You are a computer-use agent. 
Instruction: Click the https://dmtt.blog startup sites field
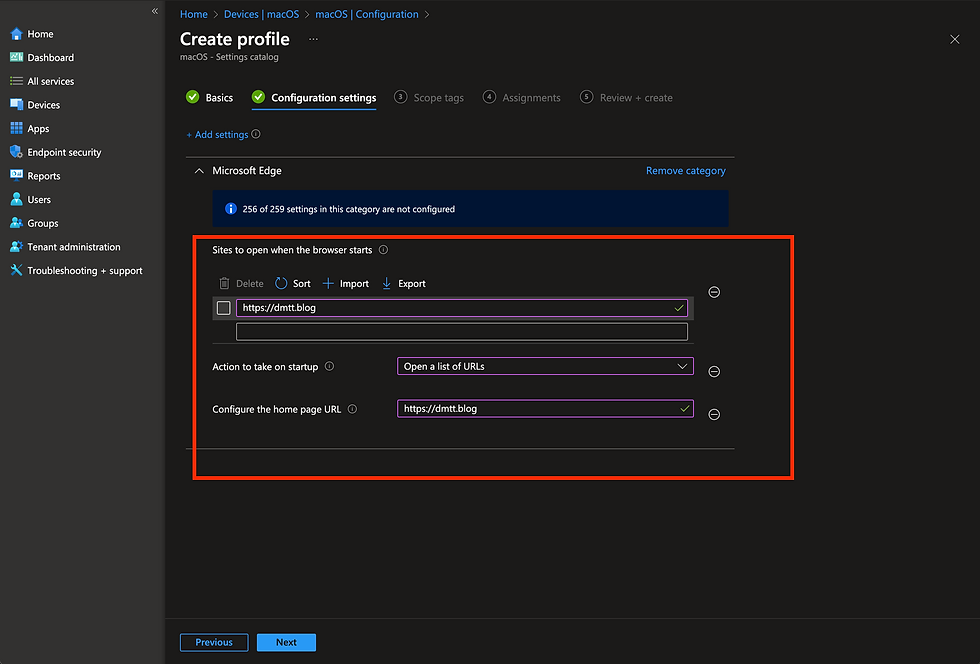(462, 308)
